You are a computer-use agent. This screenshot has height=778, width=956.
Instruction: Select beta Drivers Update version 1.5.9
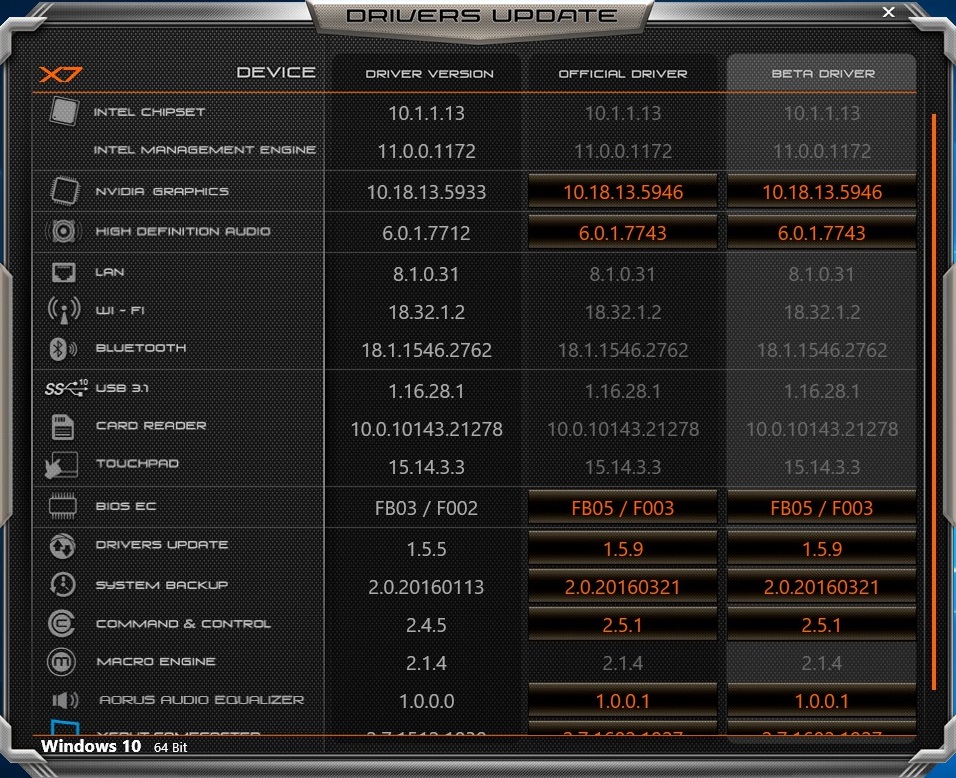coord(822,548)
